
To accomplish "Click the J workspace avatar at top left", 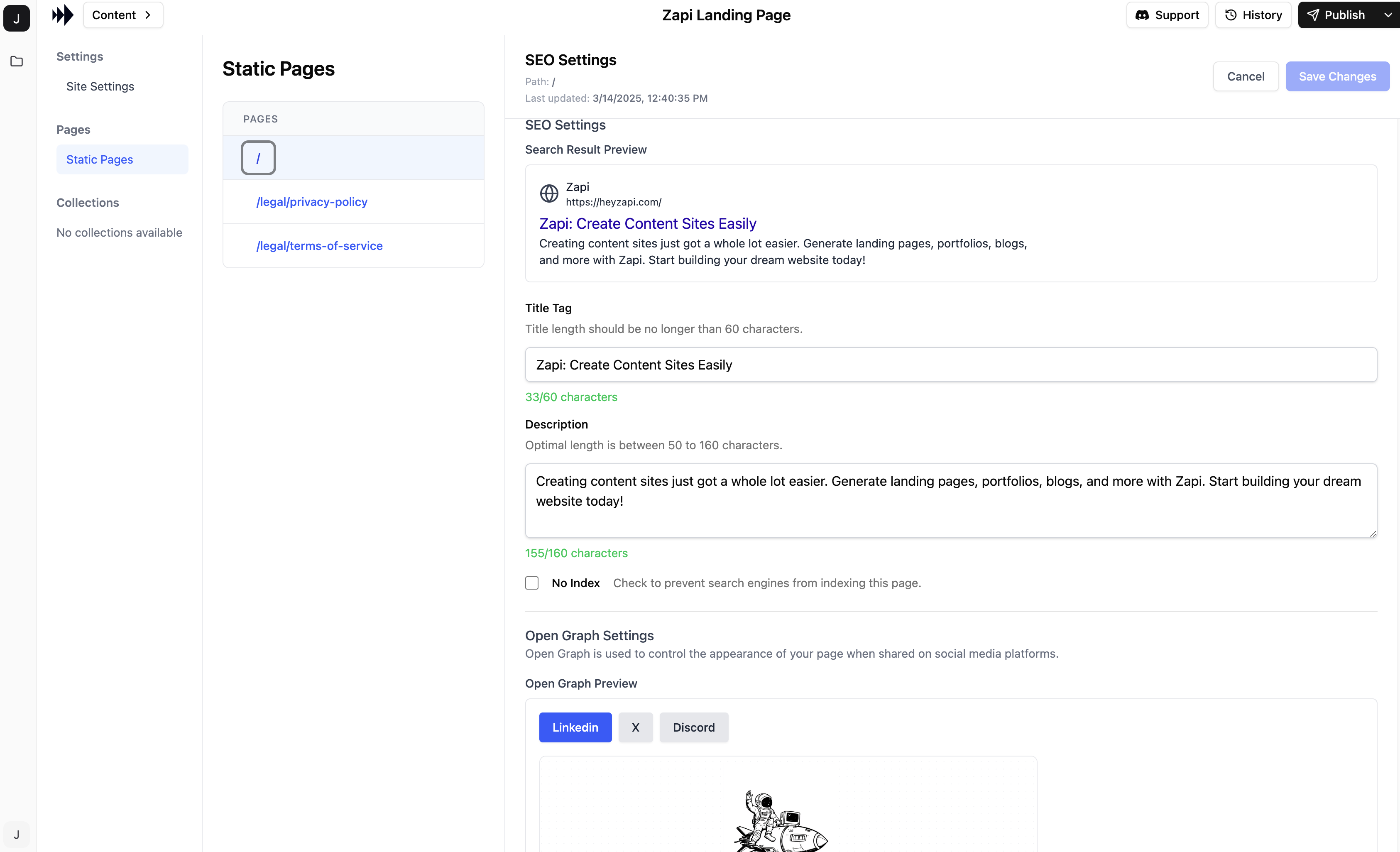I will tap(17, 17).
